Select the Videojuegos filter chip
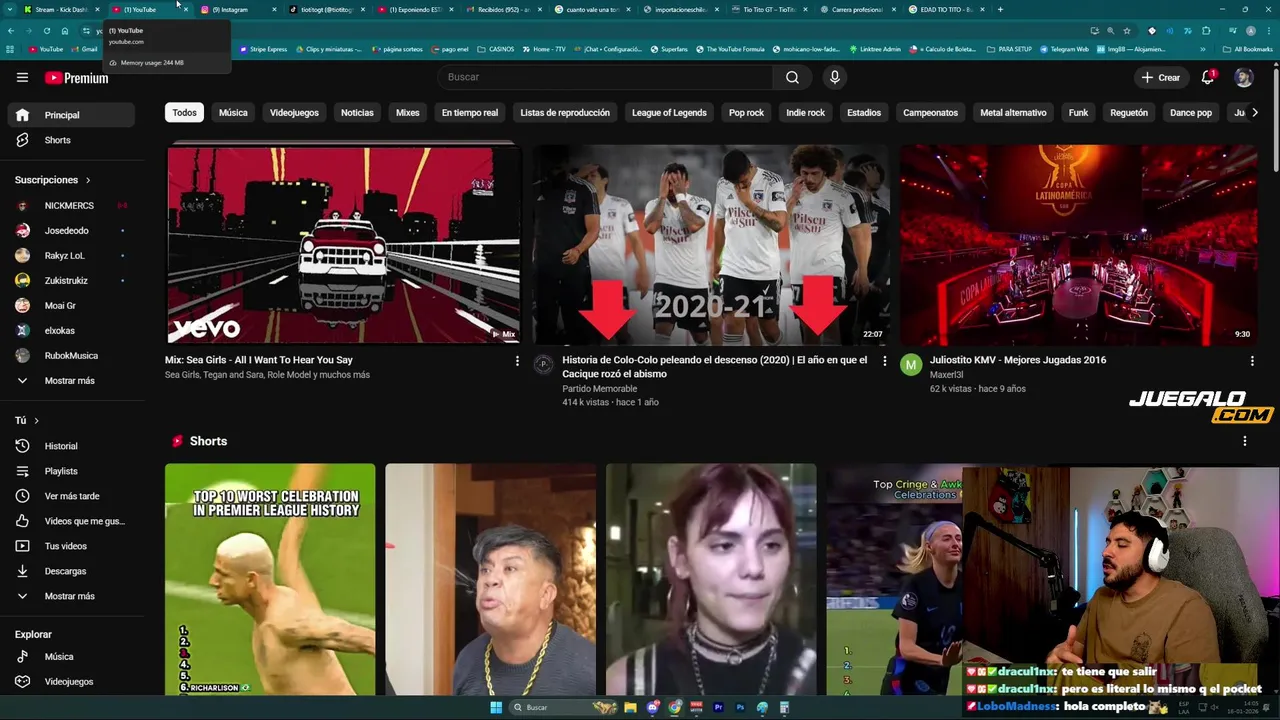Screen dimensions: 1280x720 click(294, 113)
